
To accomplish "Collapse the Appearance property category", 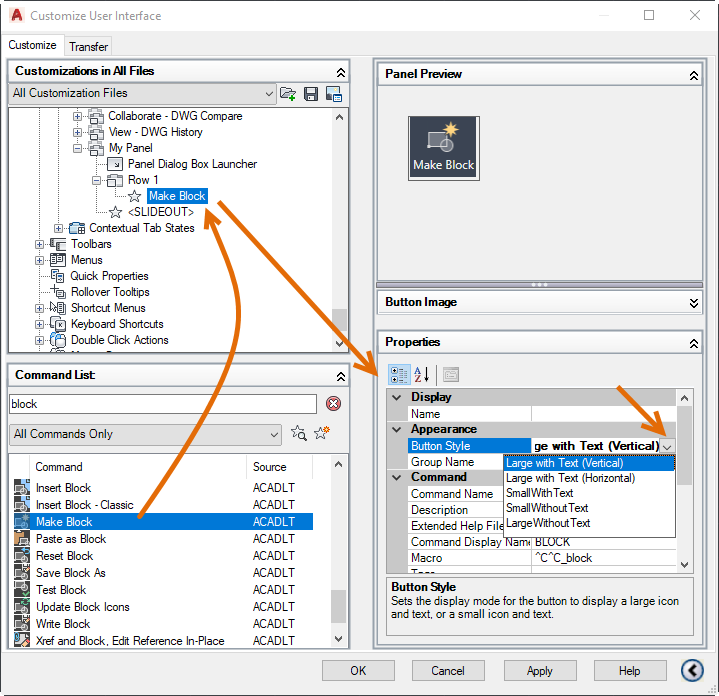I will [x=397, y=429].
